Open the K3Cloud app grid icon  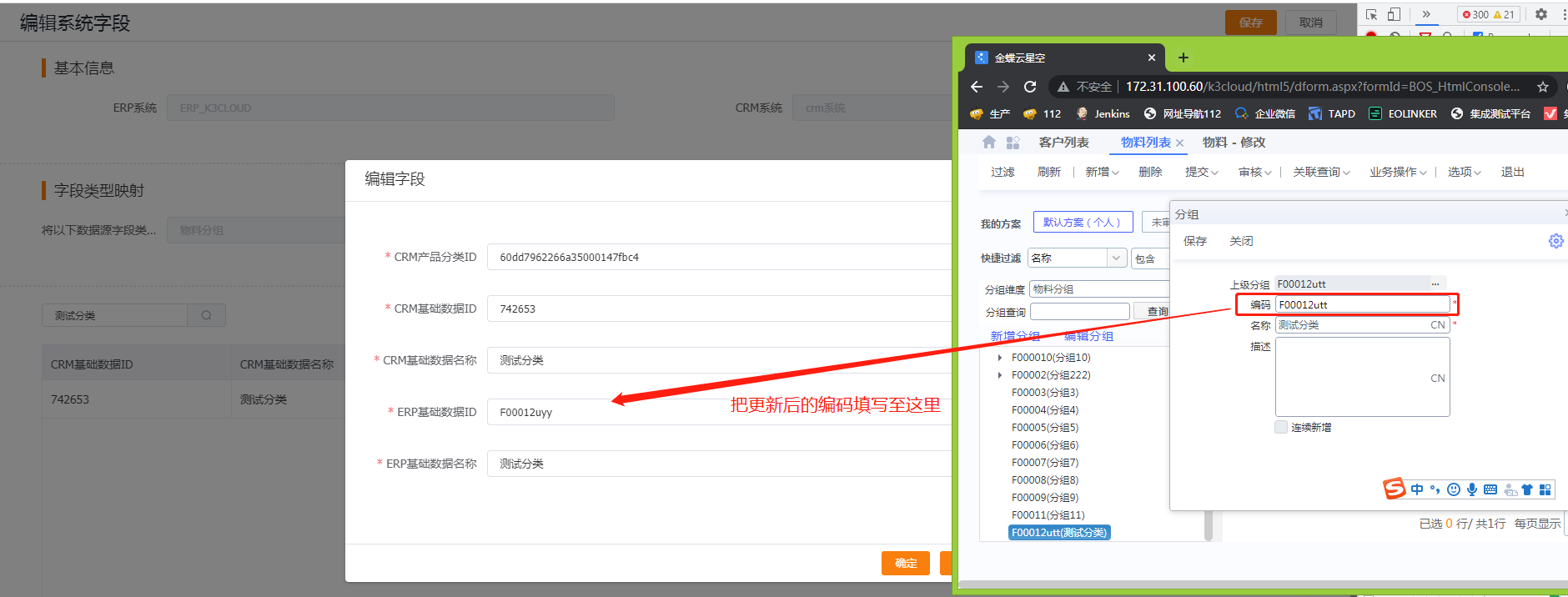pyautogui.click(x=1013, y=143)
